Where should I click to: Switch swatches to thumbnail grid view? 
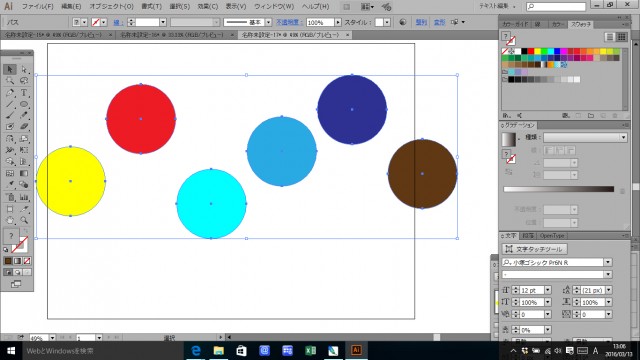pyautogui.click(x=621, y=37)
